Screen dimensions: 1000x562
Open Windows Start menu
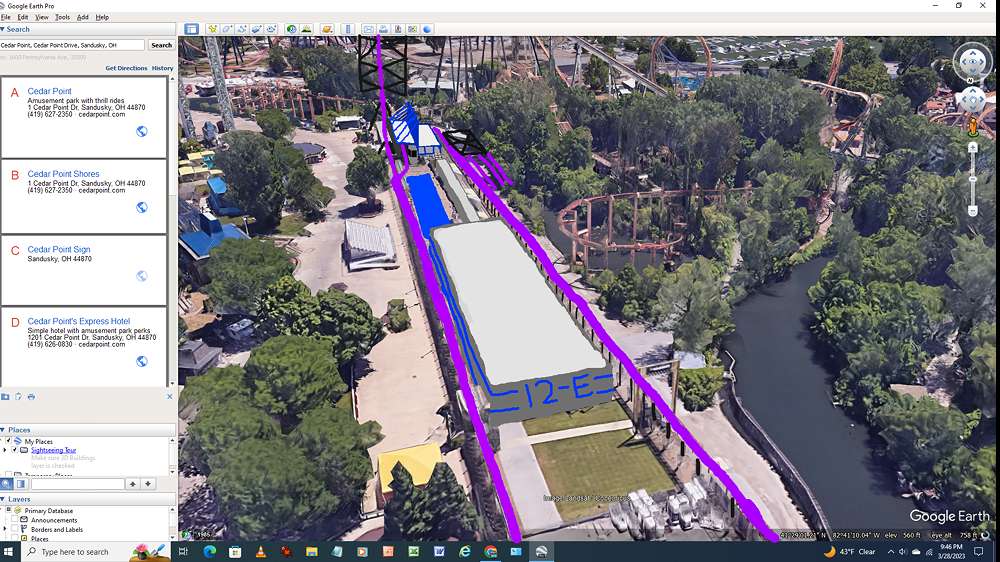click(x=9, y=552)
